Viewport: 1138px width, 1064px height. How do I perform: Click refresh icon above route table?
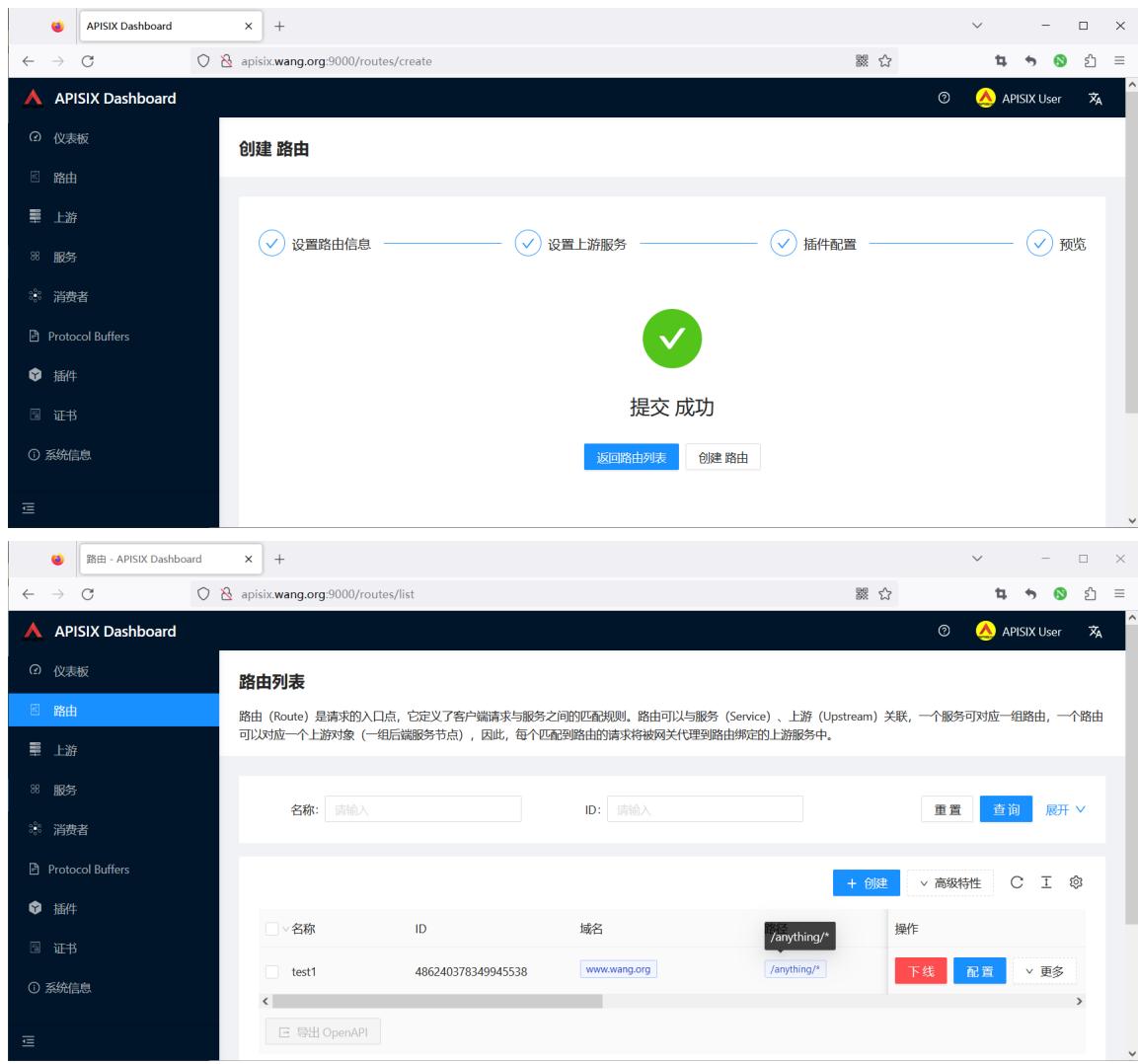coord(1016,881)
